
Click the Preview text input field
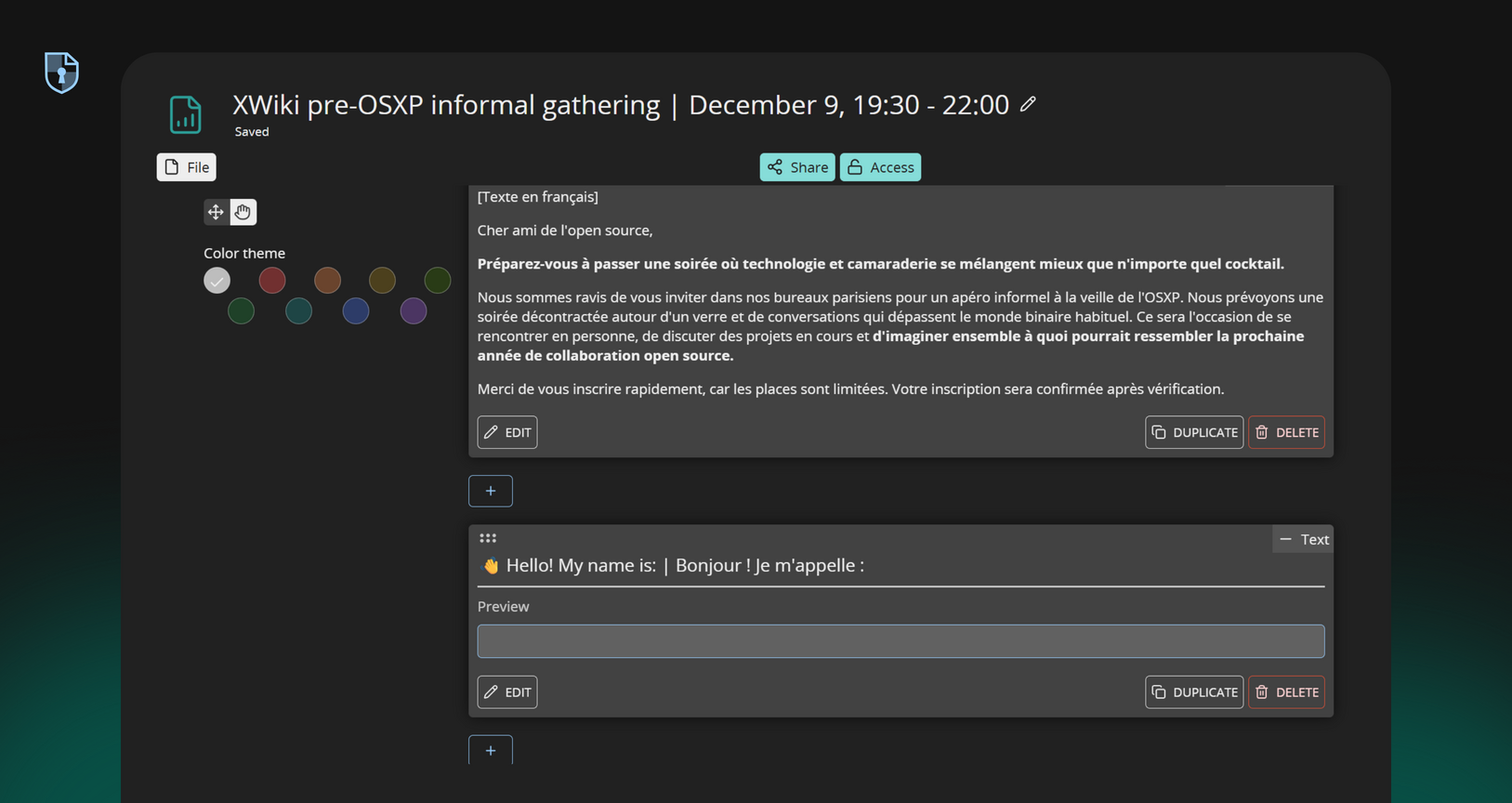pyautogui.click(x=900, y=641)
